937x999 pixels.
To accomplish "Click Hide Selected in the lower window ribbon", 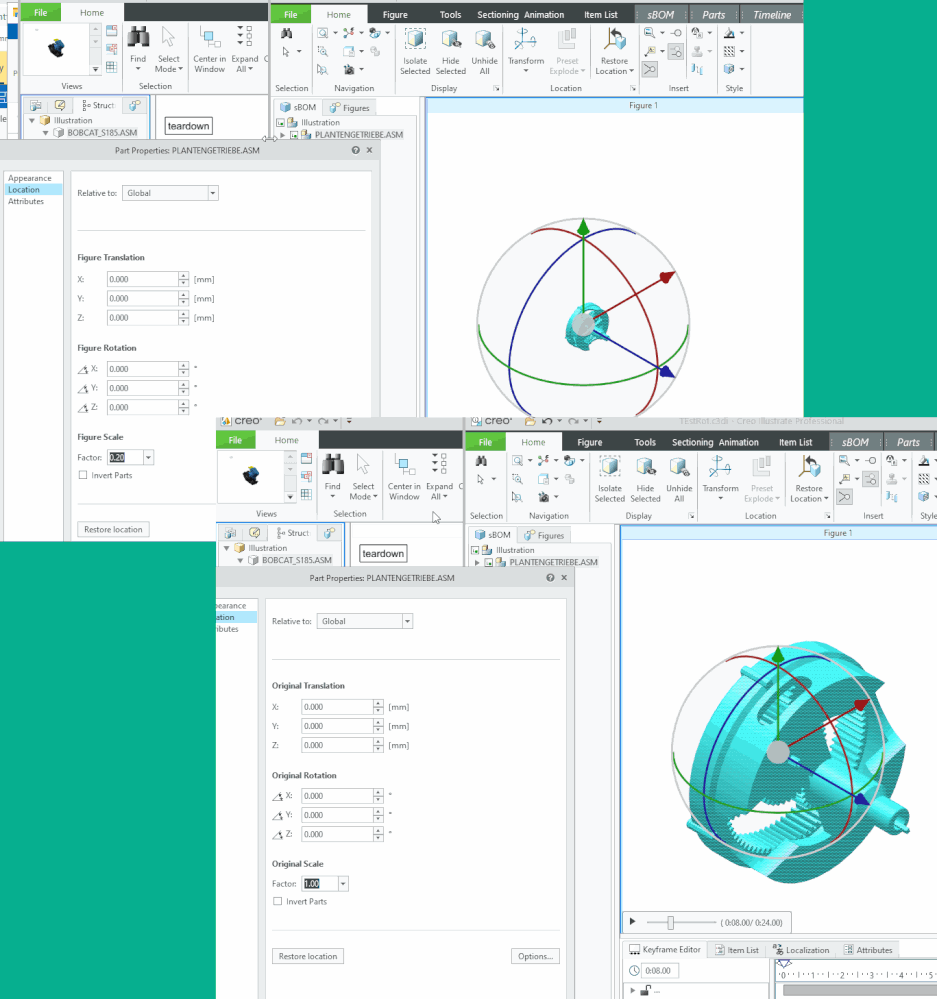I will coord(645,480).
